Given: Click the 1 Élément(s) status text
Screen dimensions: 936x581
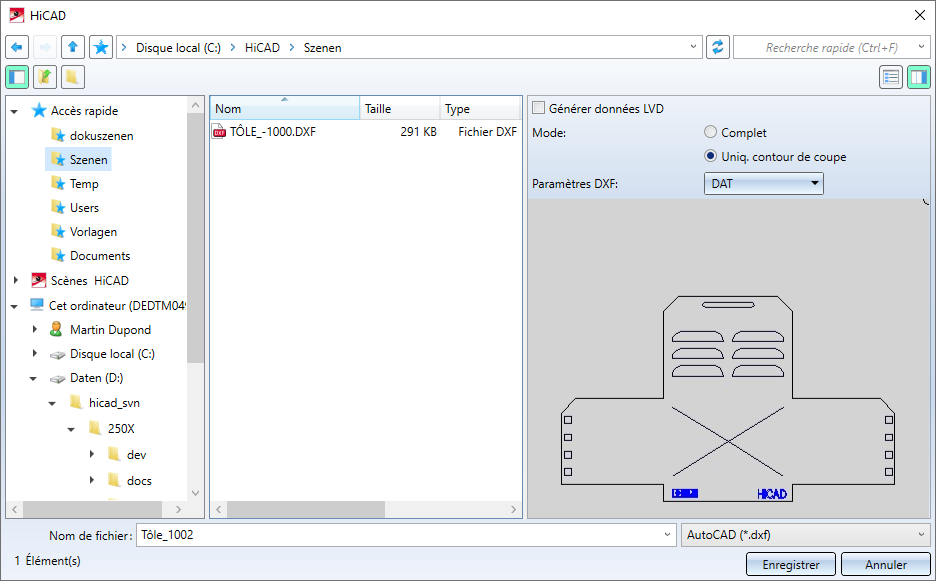Looking at the screenshot, I should coord(47,561).
